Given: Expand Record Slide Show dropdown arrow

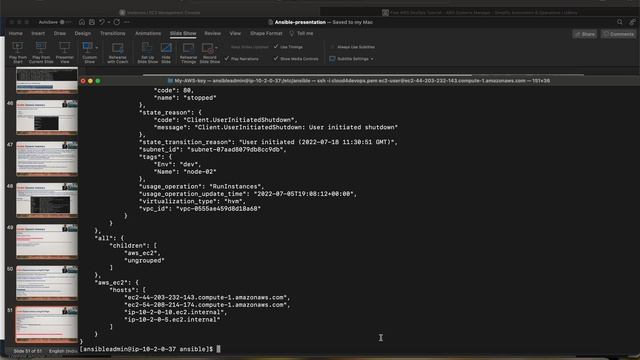Looking at the screenshot, I should pos(216,48).
